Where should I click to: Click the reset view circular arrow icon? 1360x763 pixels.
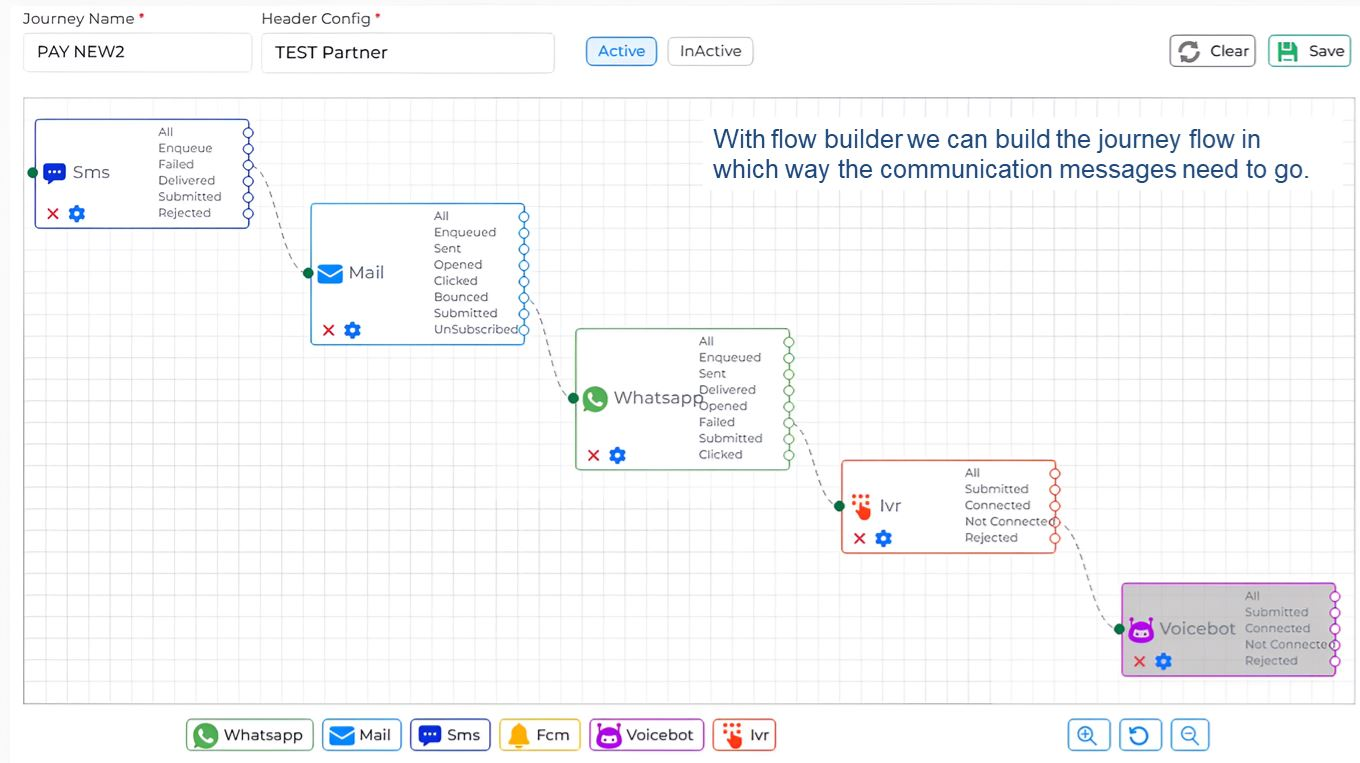click(1140, 734)
